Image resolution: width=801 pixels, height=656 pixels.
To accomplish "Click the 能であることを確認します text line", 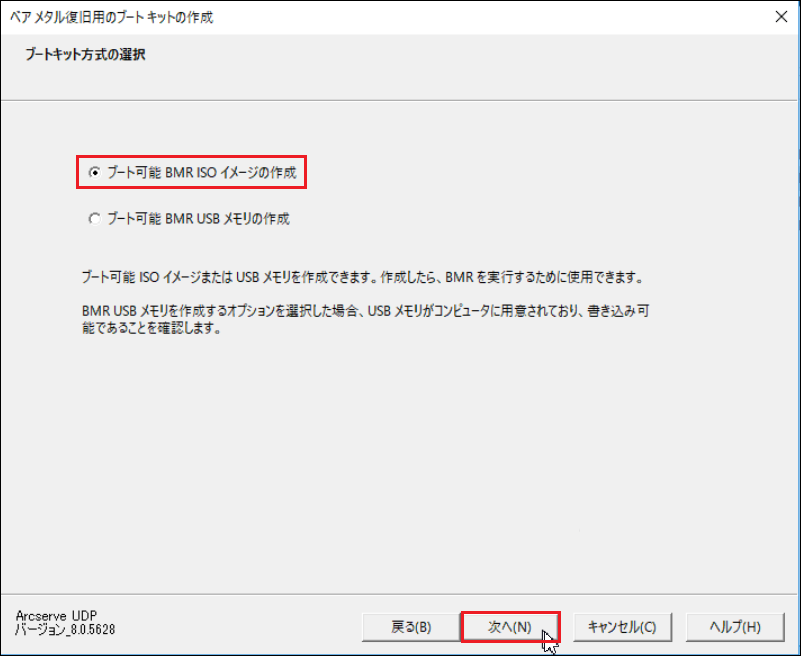I will coord(152,328).
